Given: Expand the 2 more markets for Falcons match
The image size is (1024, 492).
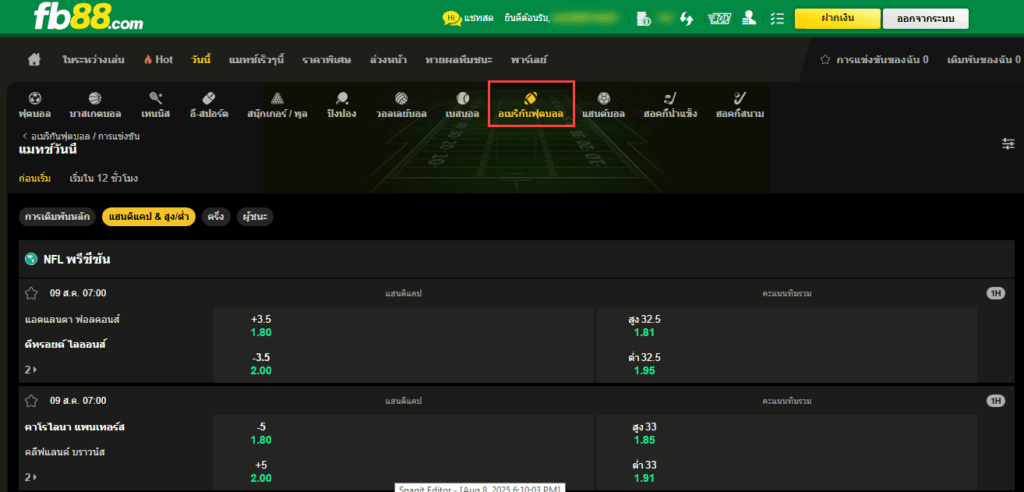Looking at the screenshot, I should 31,370.
